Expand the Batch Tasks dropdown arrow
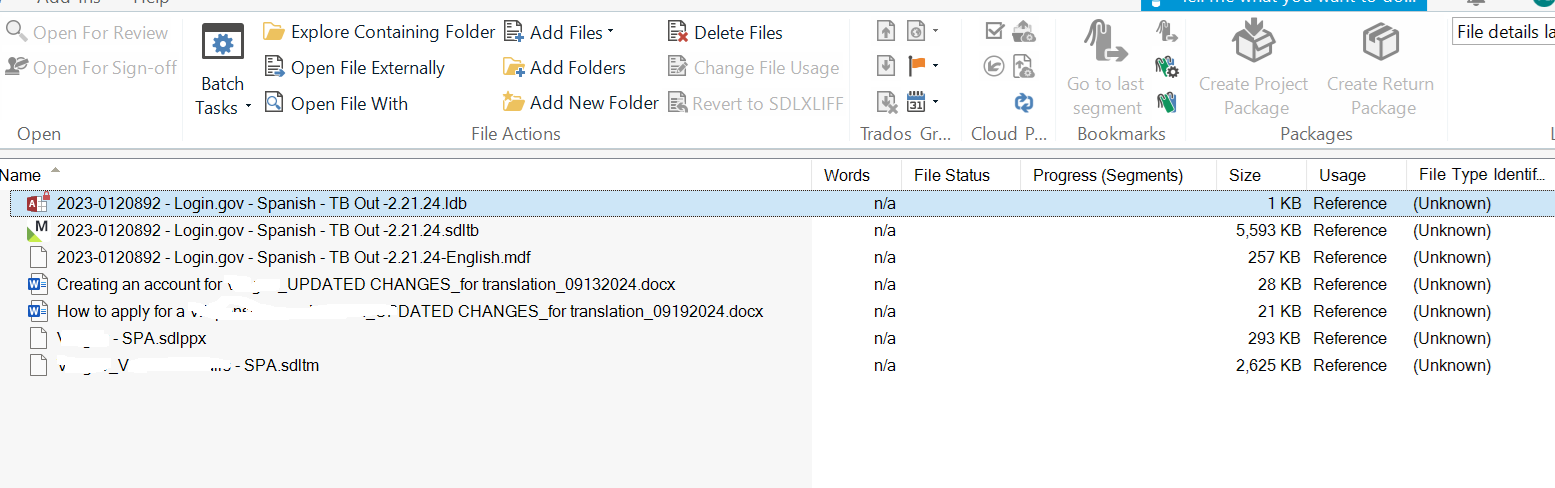This screenshot has width=1555, height=488. 248,108
